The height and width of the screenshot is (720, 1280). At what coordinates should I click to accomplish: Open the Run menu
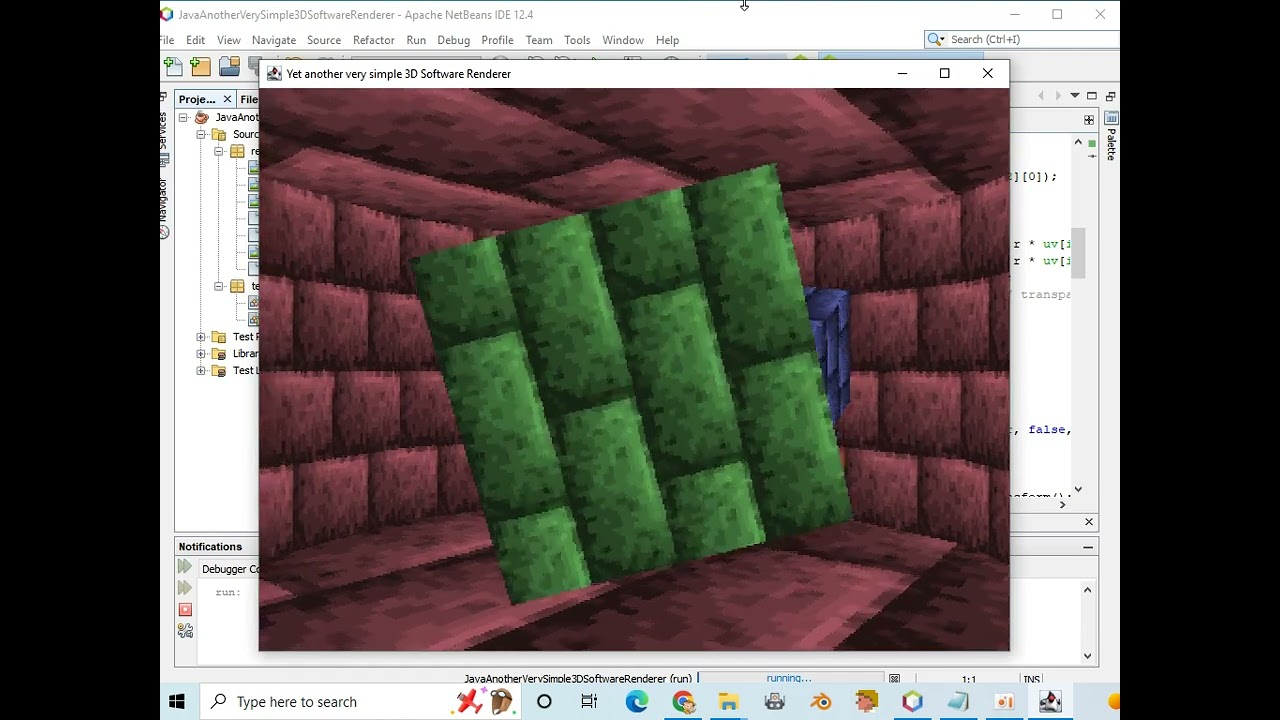pos(416,40)
